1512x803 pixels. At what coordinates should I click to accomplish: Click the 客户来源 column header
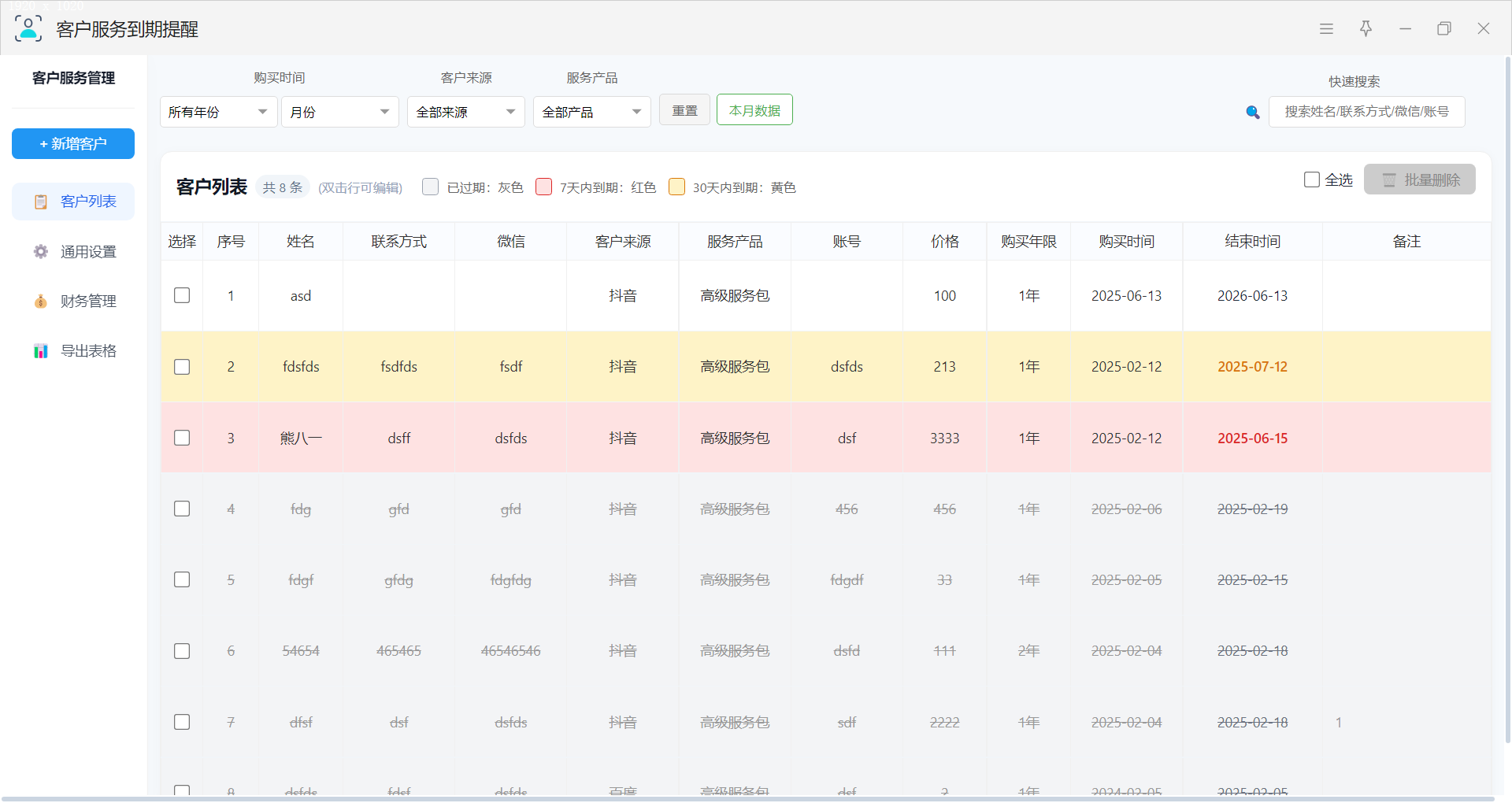623,242
